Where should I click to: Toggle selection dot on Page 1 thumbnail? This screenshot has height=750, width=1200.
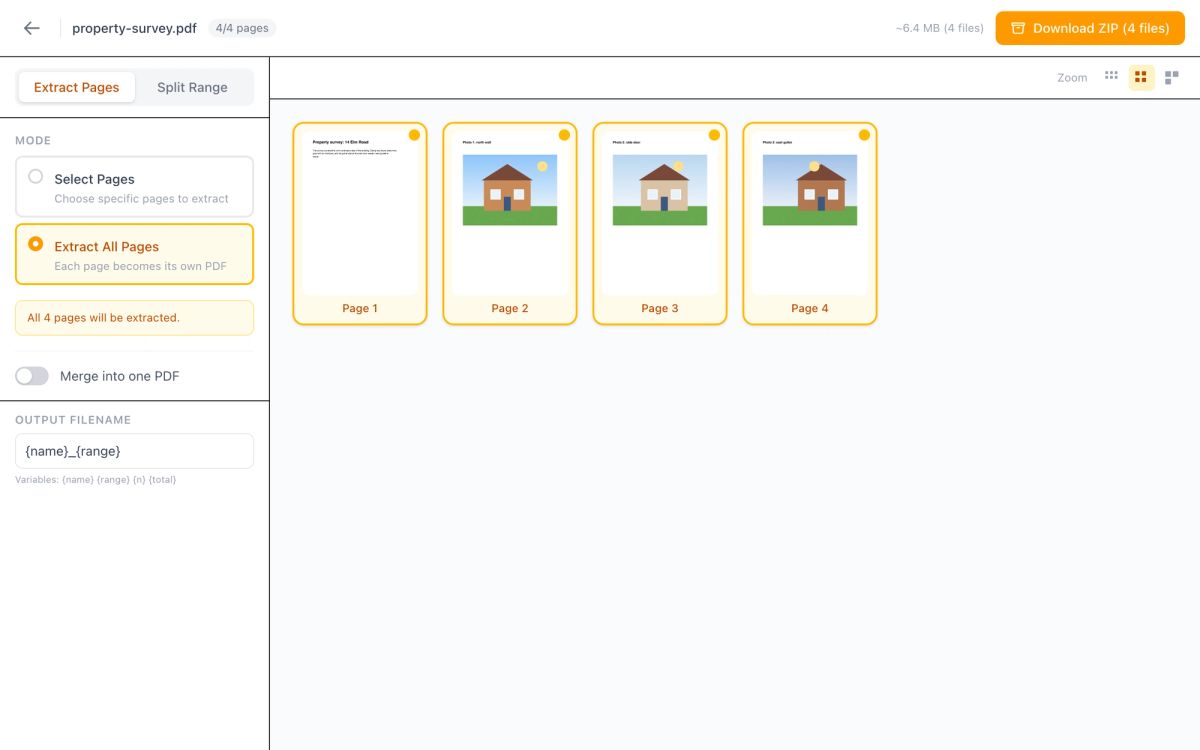[414, 135]
